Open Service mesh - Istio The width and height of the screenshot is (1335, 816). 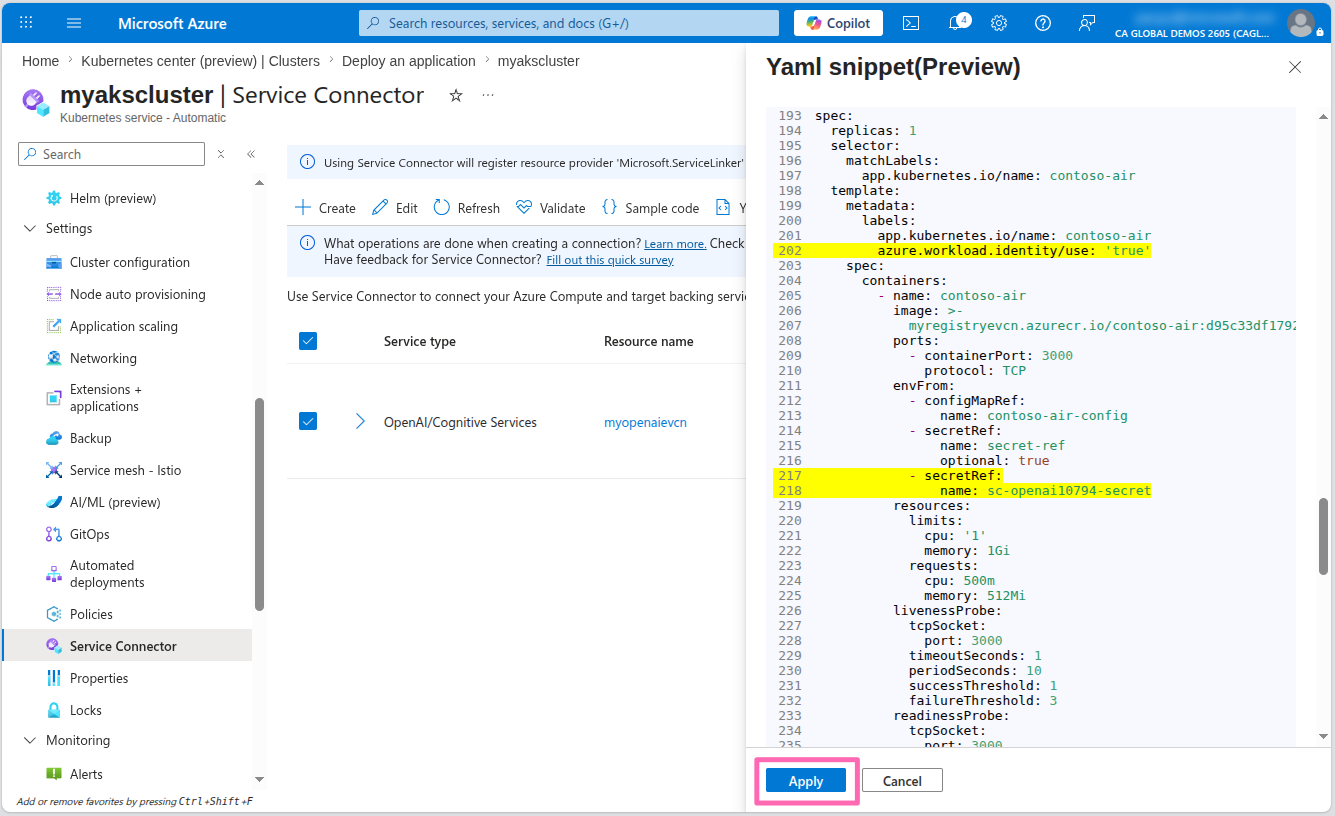(125, 470)
